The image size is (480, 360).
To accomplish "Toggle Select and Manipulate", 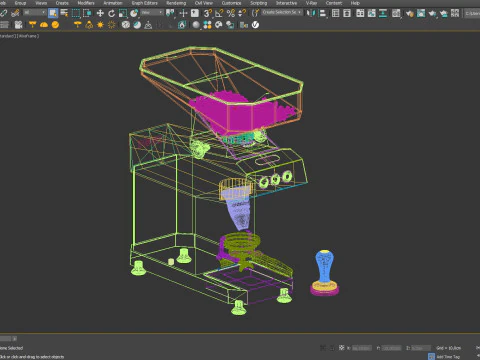I will click(183, 13).
